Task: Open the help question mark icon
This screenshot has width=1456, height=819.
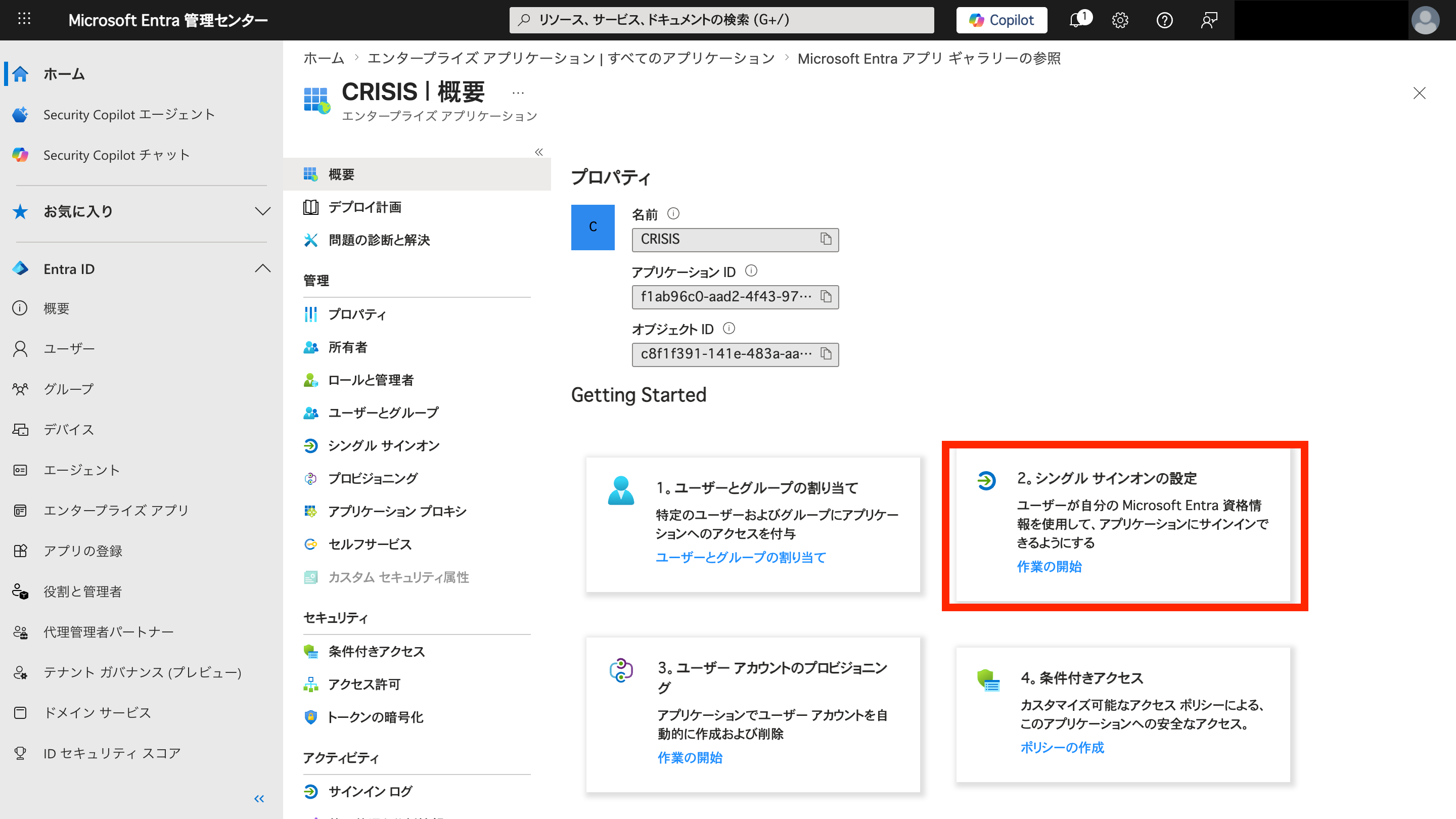Action: [x=1164, y=20]
